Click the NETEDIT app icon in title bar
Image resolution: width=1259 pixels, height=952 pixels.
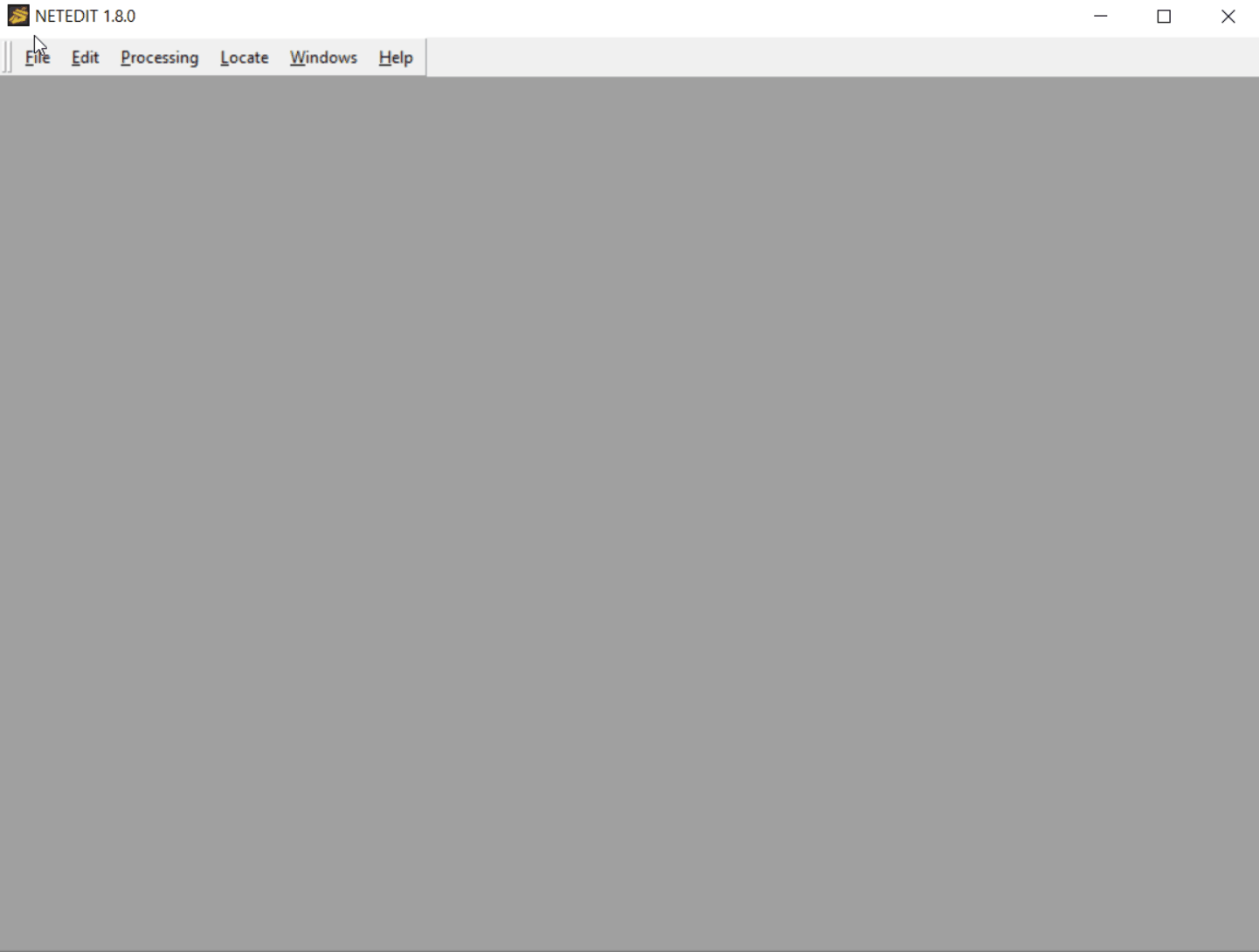click(17, 16)
